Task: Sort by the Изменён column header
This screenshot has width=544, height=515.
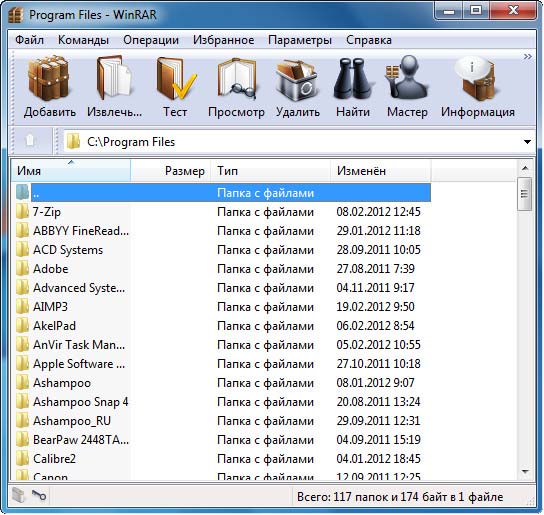Action: click(381, 170)
